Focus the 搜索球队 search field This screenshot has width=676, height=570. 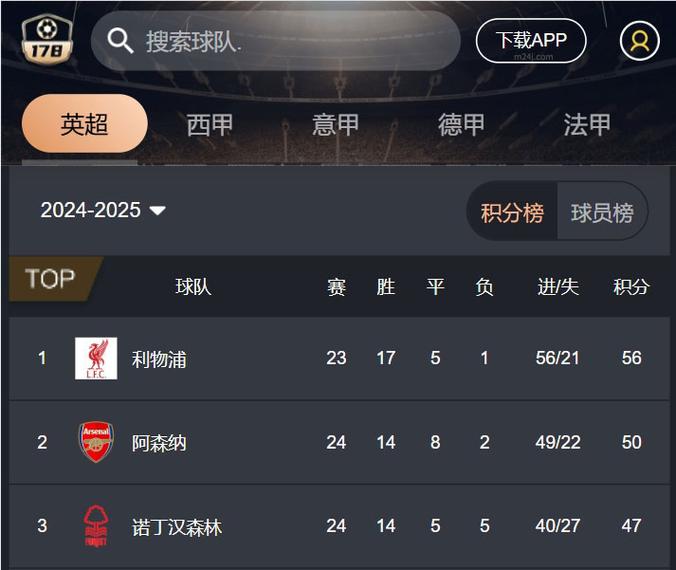click(x=290, y=41)
